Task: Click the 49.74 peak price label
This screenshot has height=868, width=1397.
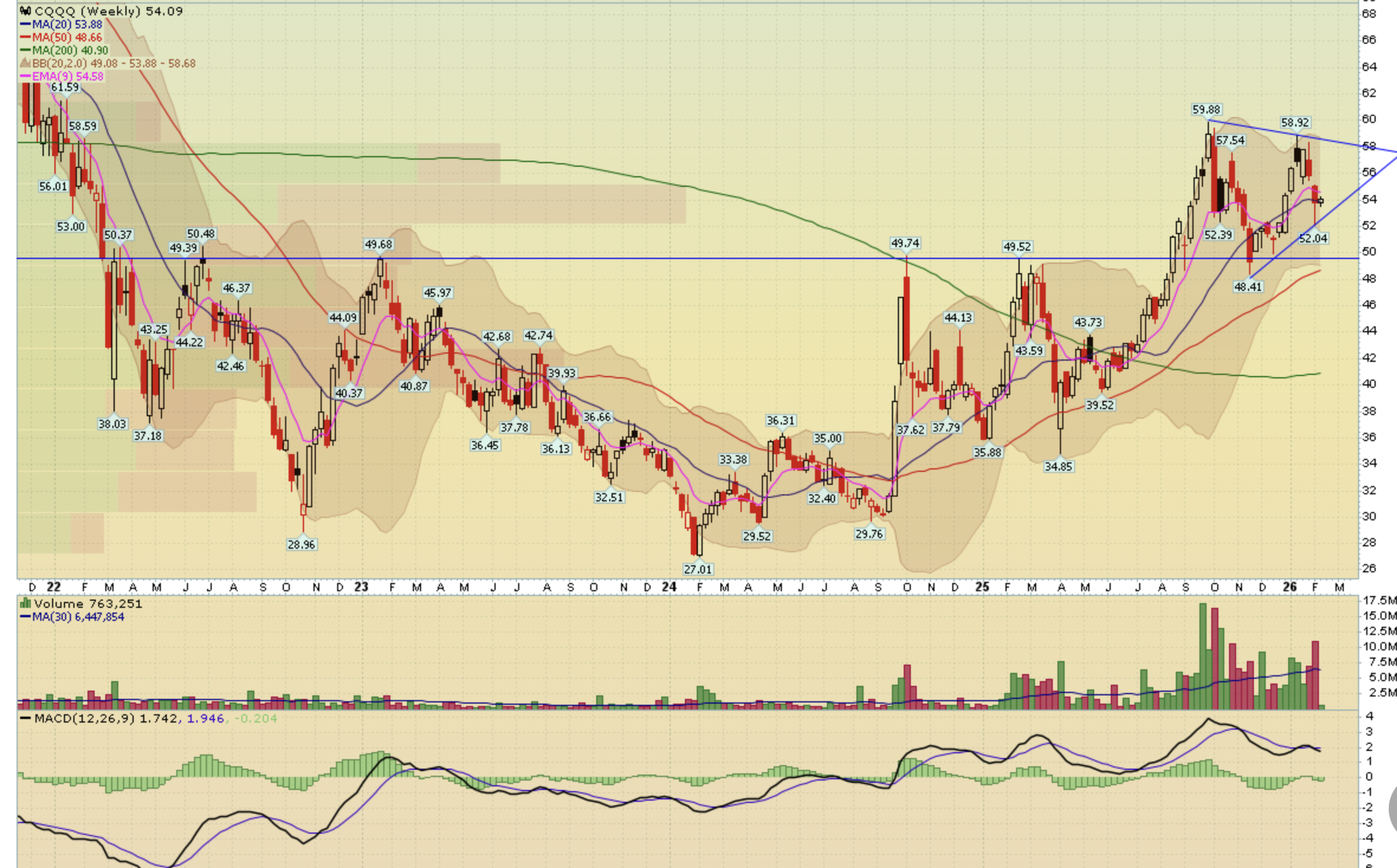Action: tap(905, 243)
